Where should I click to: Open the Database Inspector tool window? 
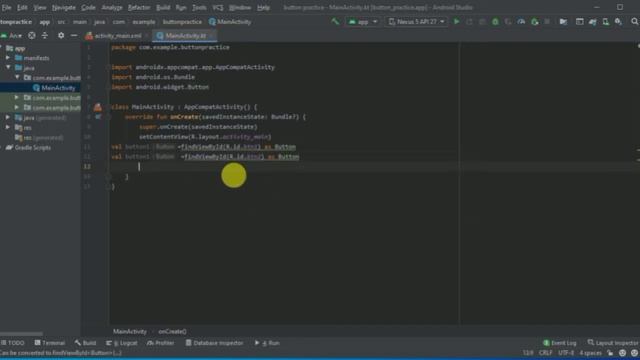214,343
